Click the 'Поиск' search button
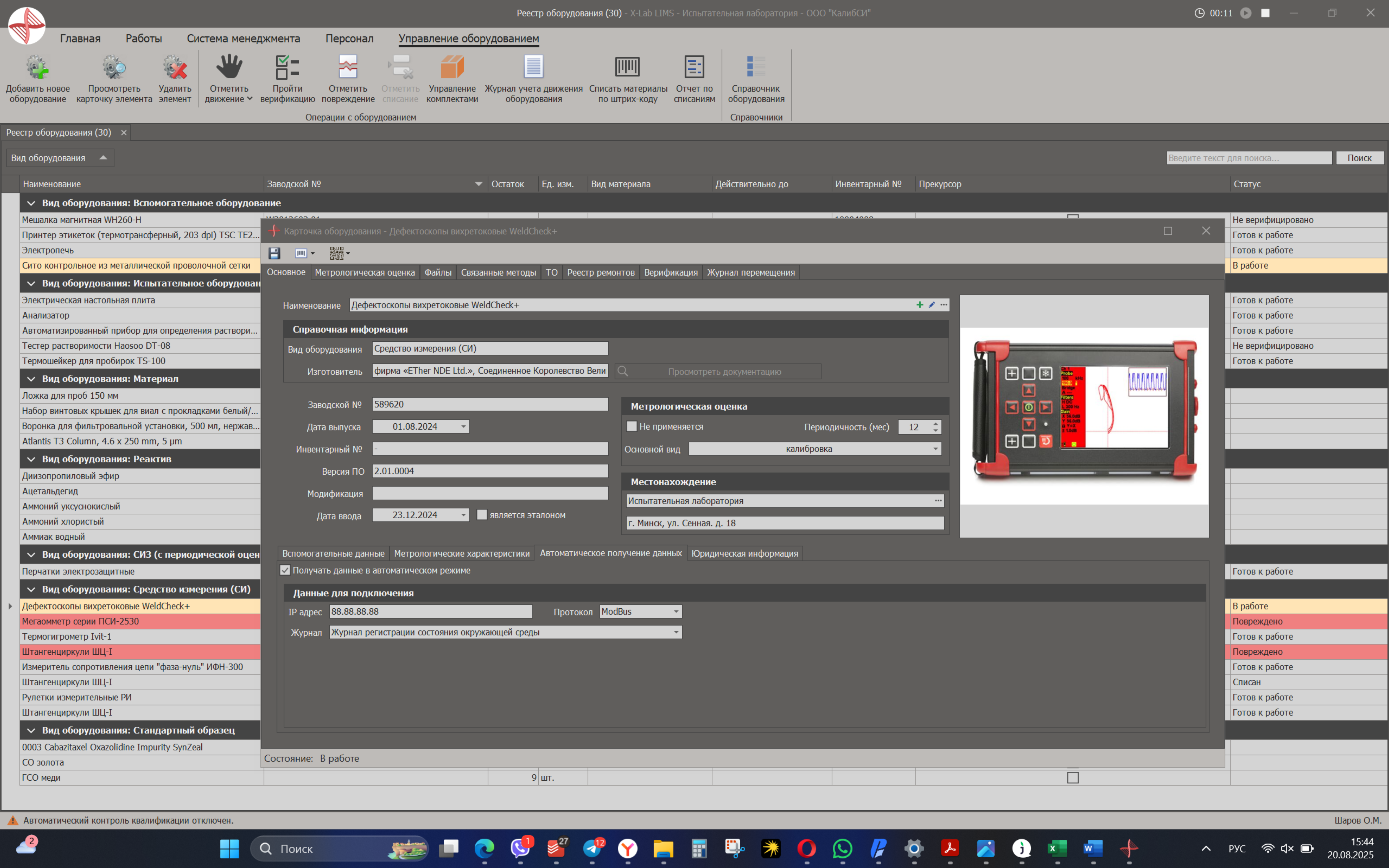Image resolution: width=1389 pixels, height=868 pixels. (x=1359, y=158)
